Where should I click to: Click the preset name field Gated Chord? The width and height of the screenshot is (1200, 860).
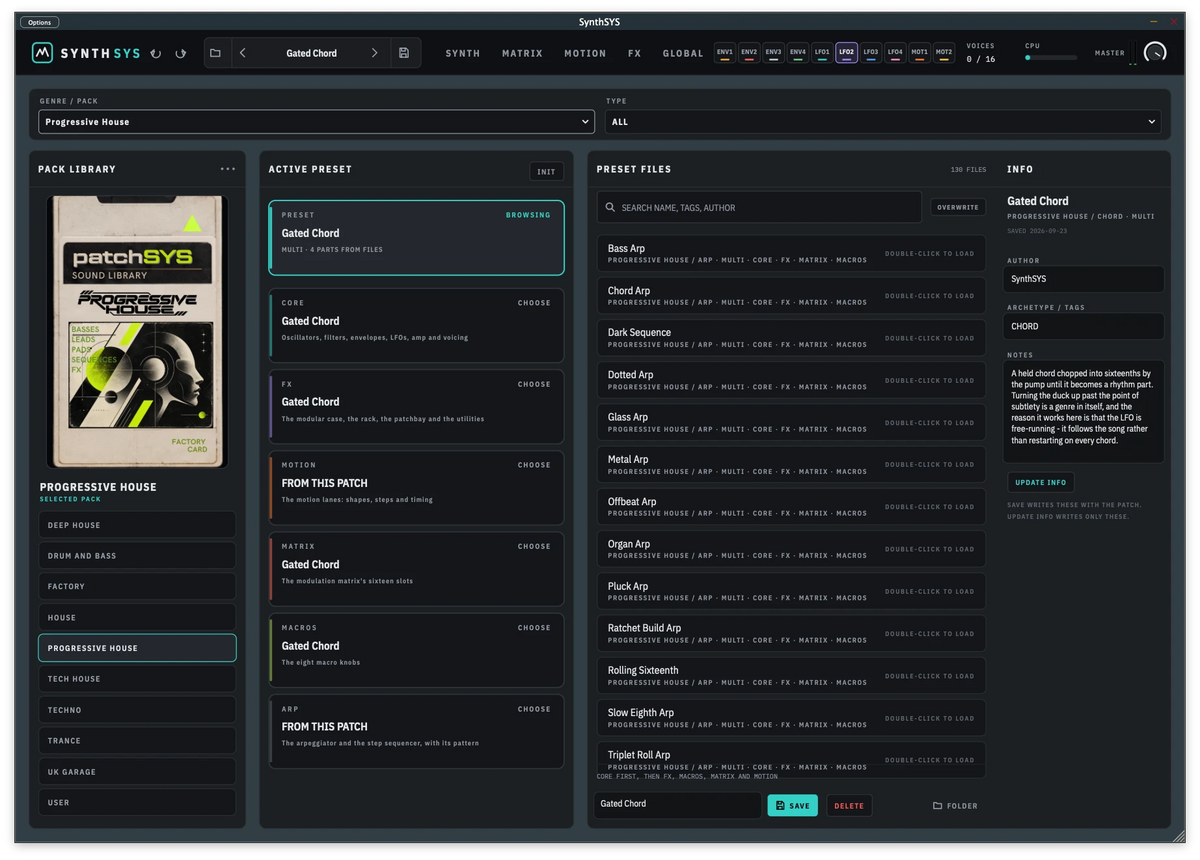678,805
